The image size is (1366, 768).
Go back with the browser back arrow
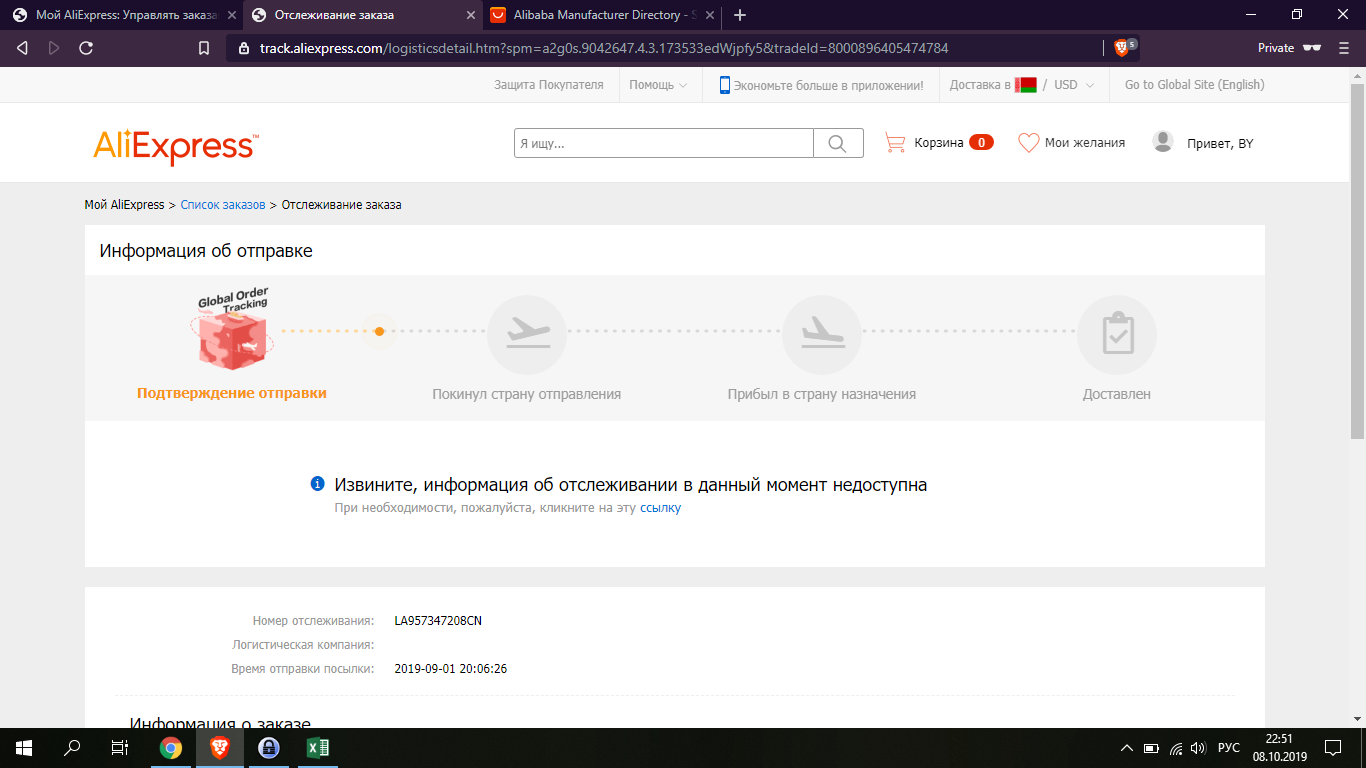point(22,48)
